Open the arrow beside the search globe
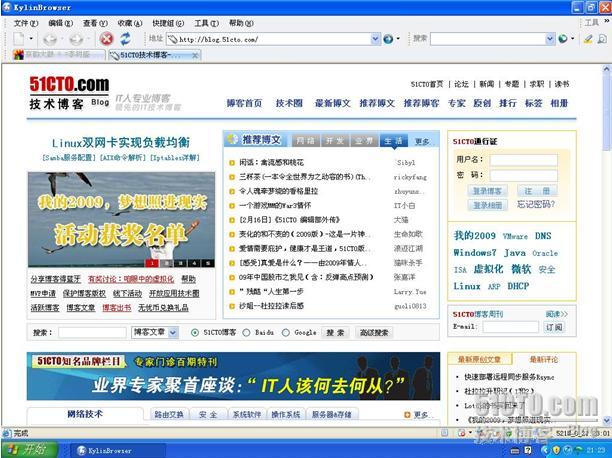Screen dimensions: 612x458 tap(573, 39)
